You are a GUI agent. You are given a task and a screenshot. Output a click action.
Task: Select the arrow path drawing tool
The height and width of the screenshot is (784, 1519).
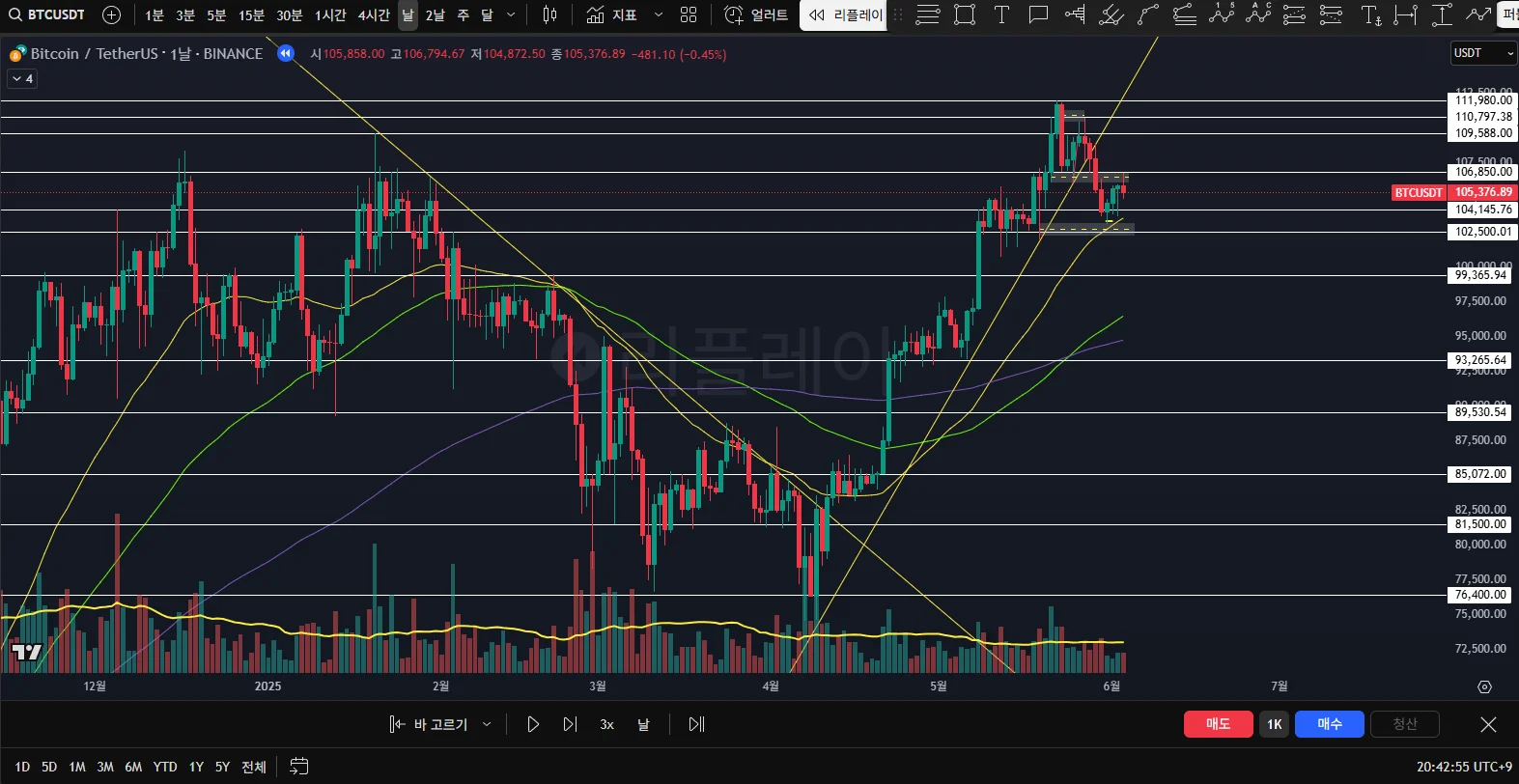click(1478, 14)
